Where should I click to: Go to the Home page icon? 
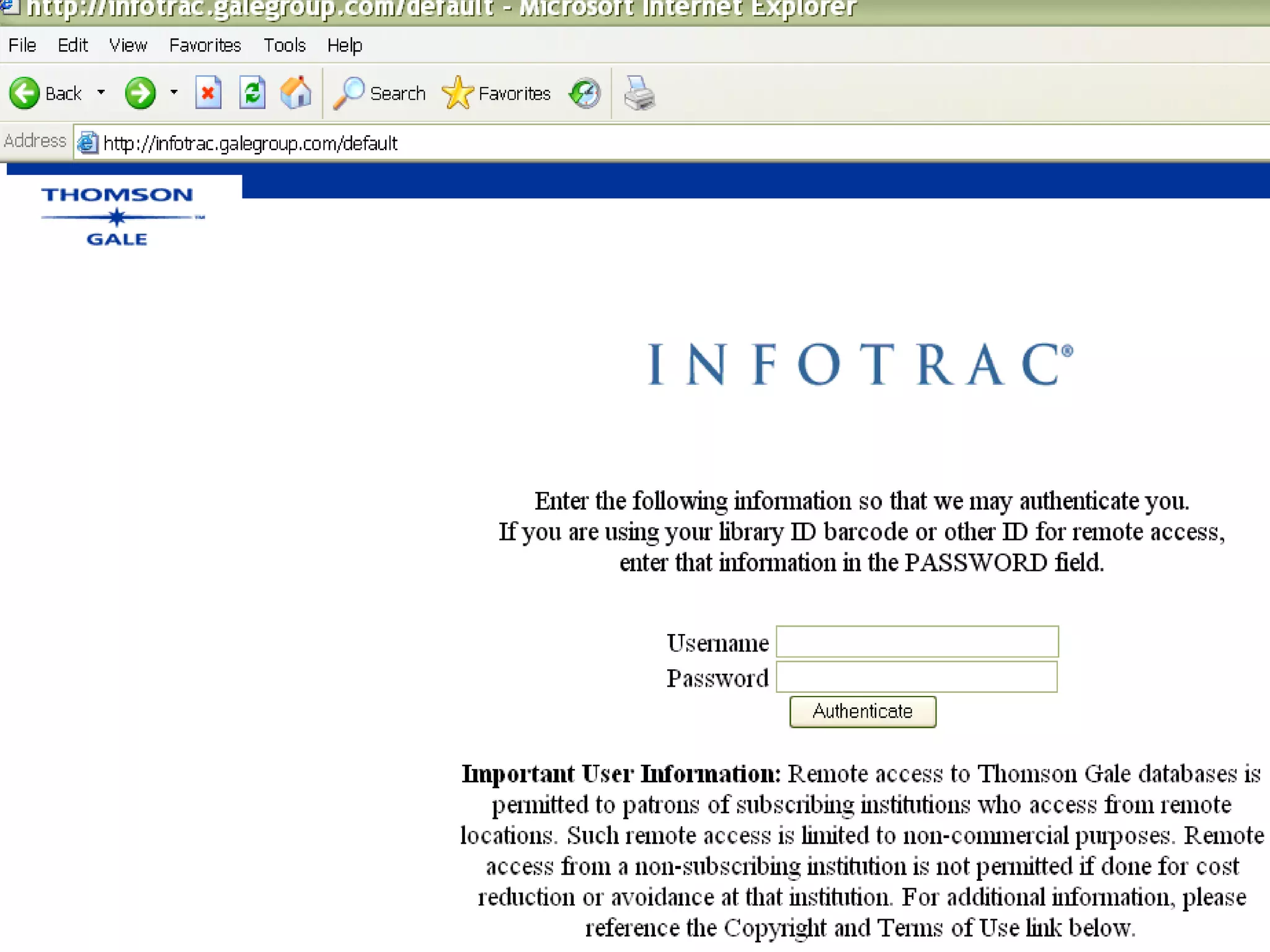(x=296, y=94)
